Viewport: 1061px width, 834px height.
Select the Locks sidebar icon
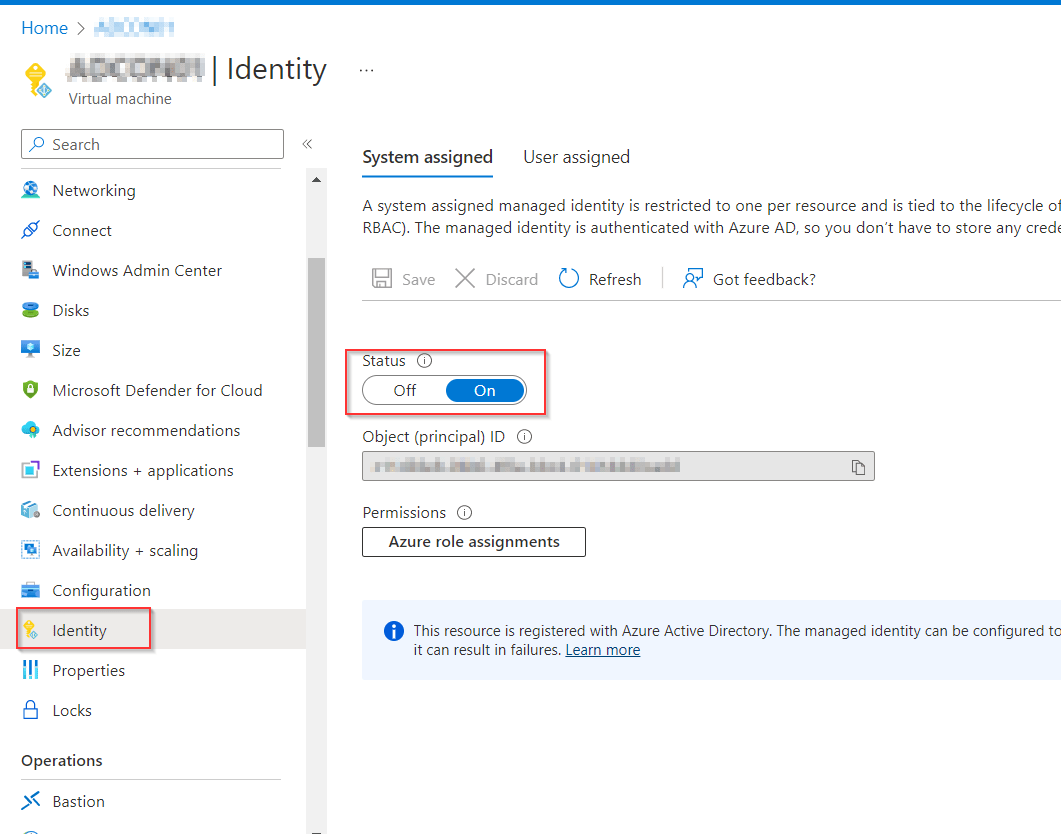coord(31,710)
